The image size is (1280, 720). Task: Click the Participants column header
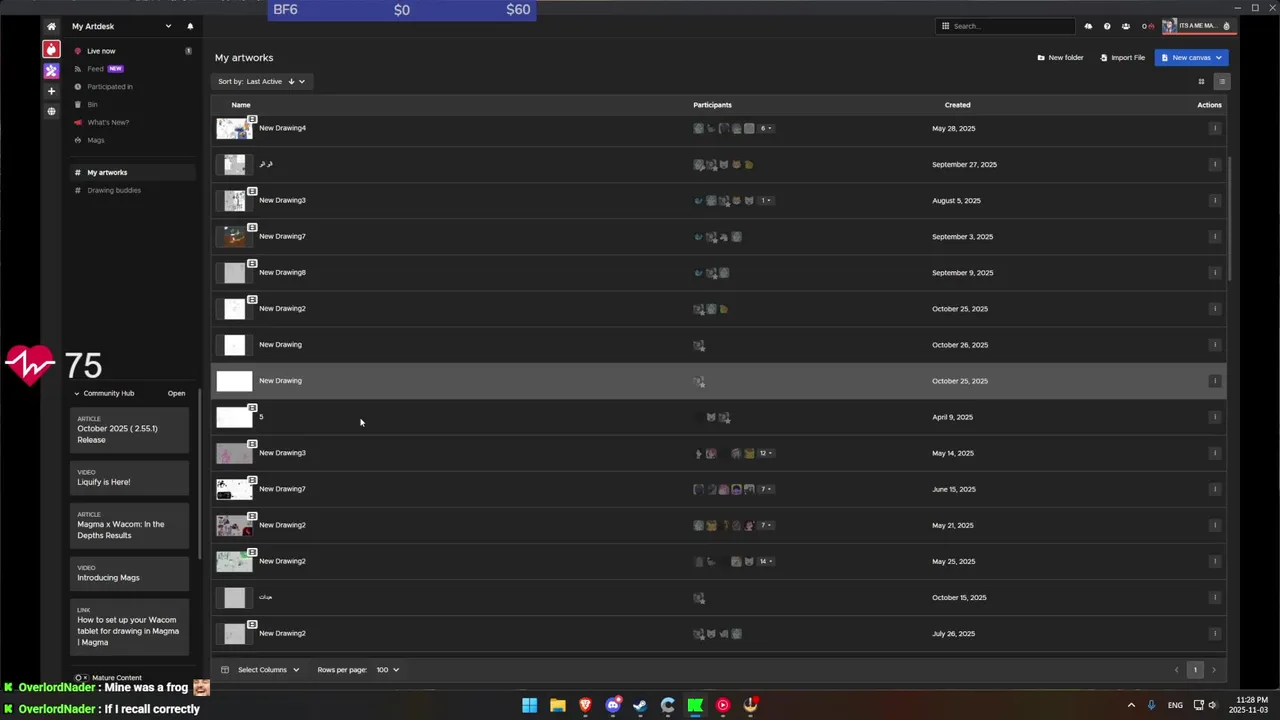712,105
